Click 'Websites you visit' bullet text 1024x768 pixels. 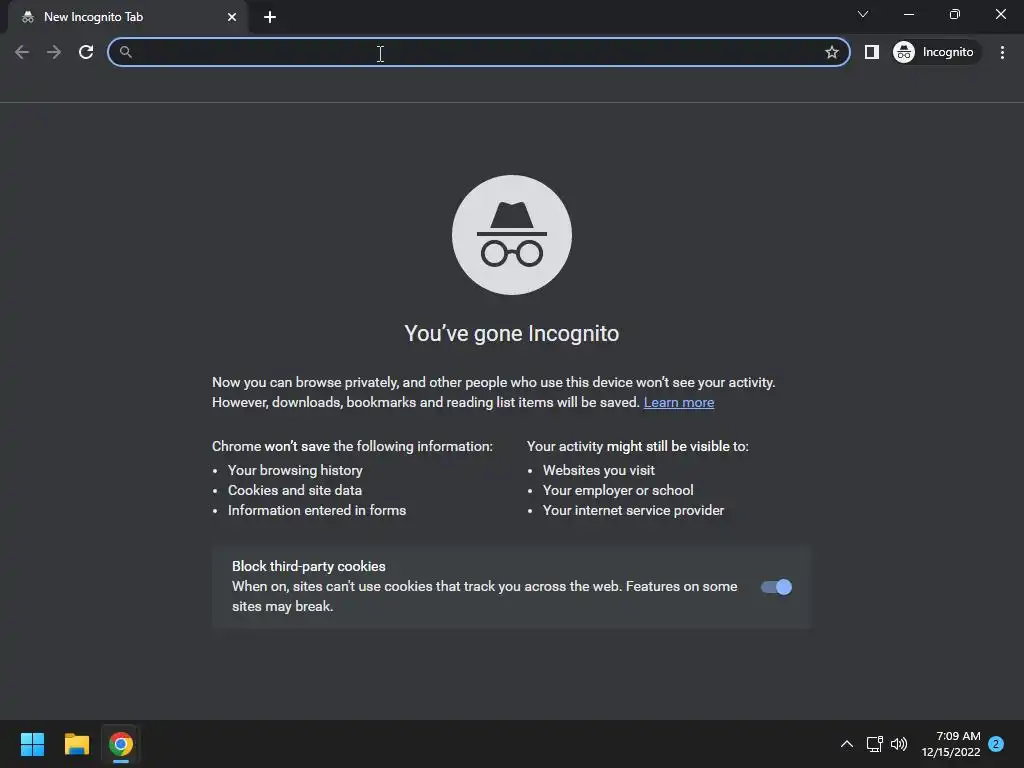point(599,470)
